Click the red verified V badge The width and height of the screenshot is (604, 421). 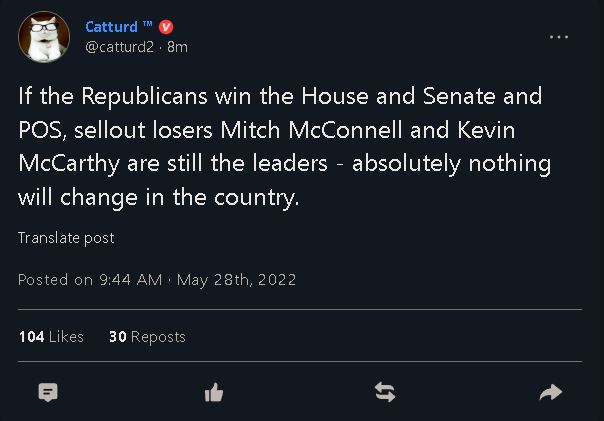click(x=166, y=27)
